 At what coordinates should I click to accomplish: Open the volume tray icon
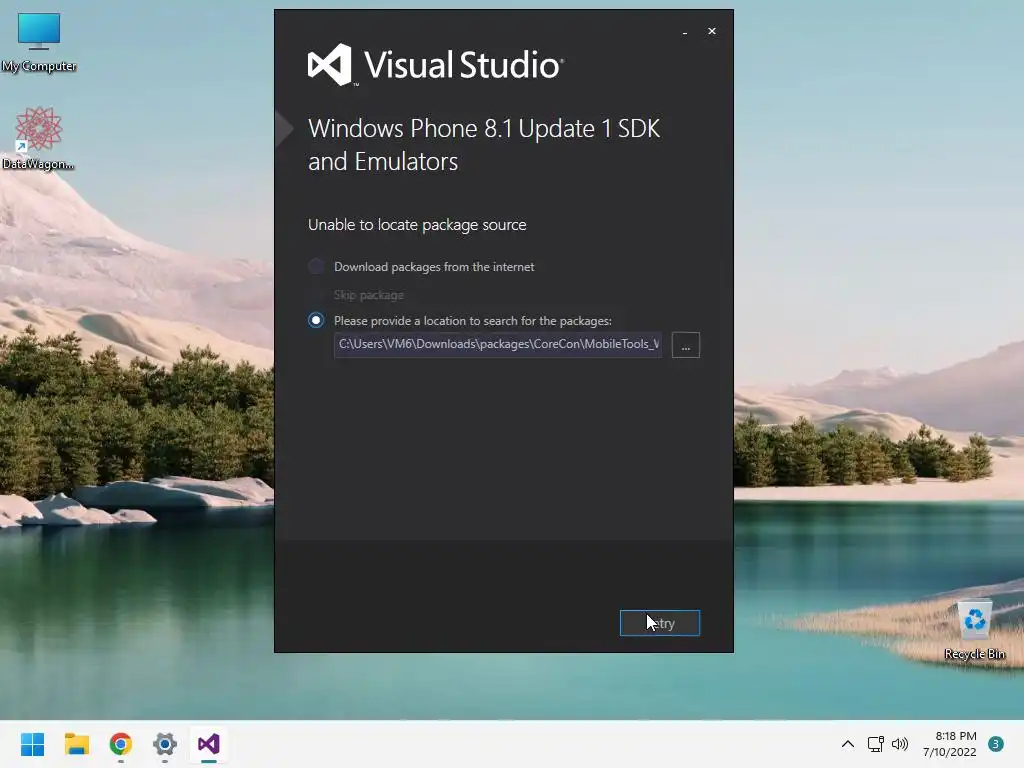point(900,744)
